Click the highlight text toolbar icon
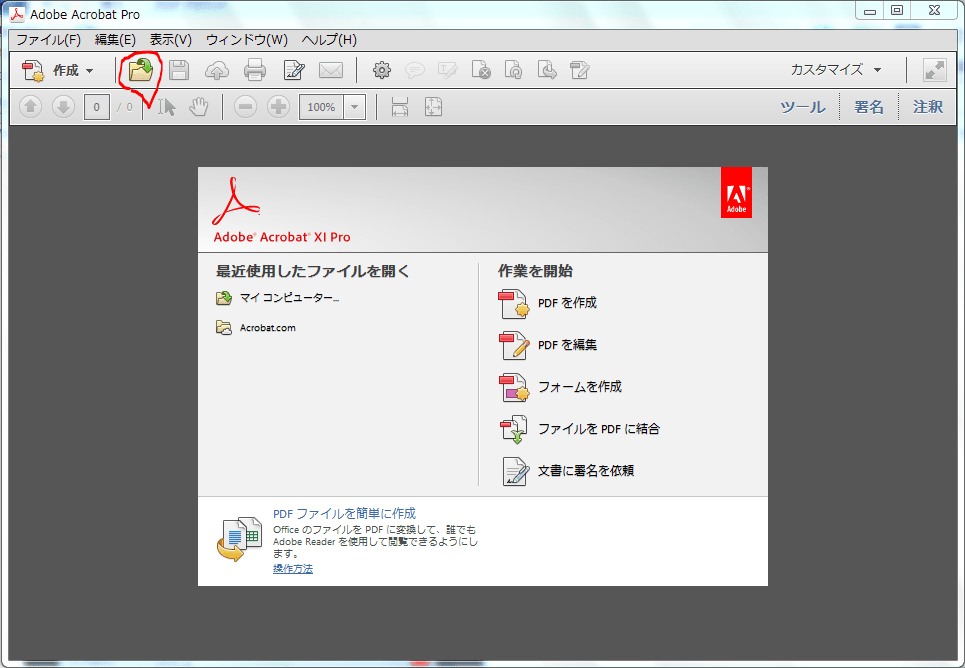Screen dimensions: 965x668 point(447,70)
